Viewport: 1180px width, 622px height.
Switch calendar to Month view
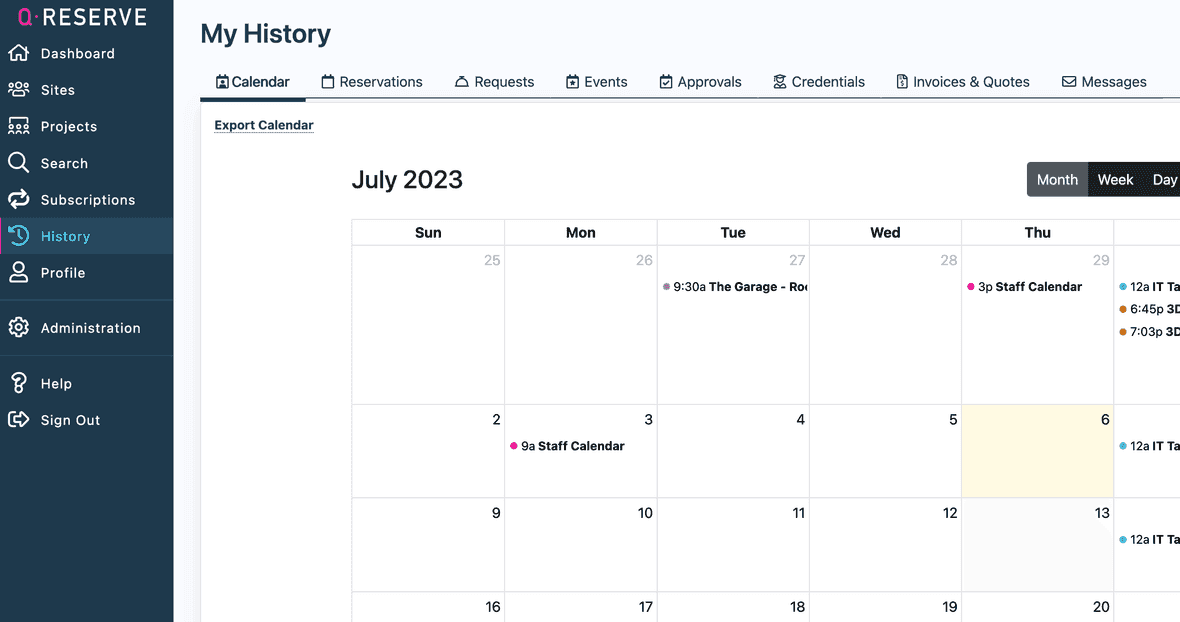[1057, 180]
